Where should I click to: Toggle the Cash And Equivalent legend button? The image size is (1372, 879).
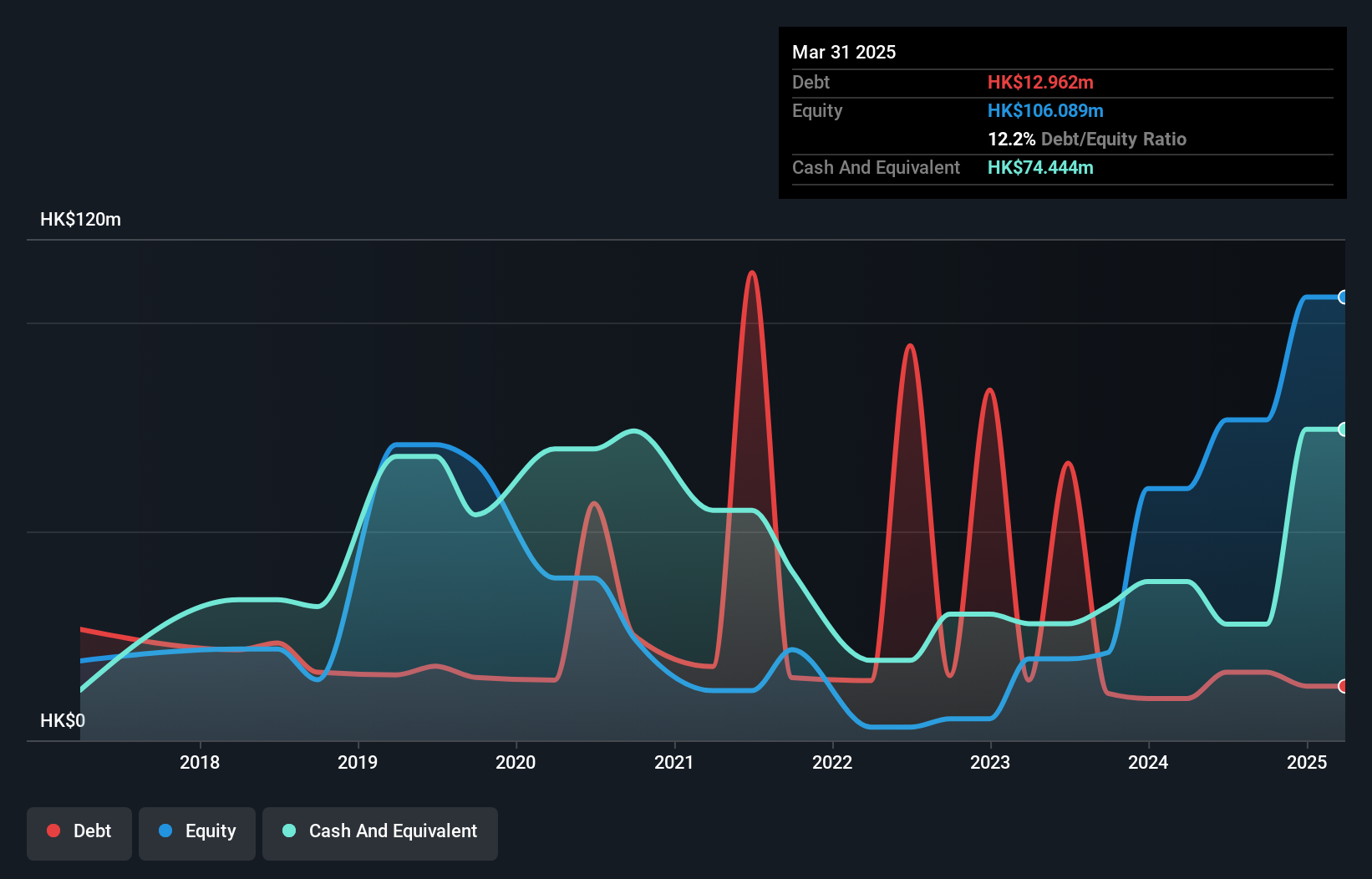coord(380,833)
